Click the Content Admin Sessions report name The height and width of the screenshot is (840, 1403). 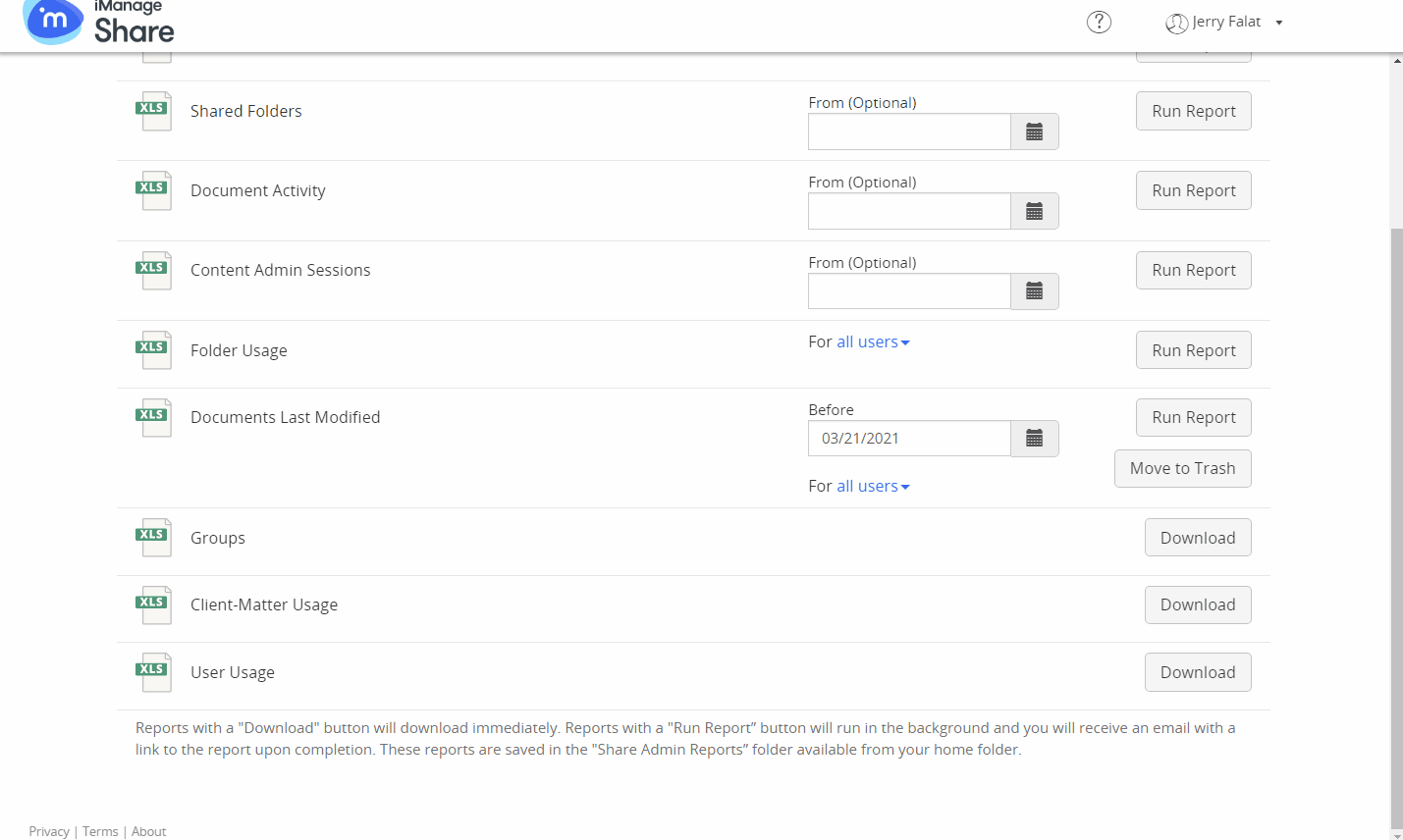point(281,270)
